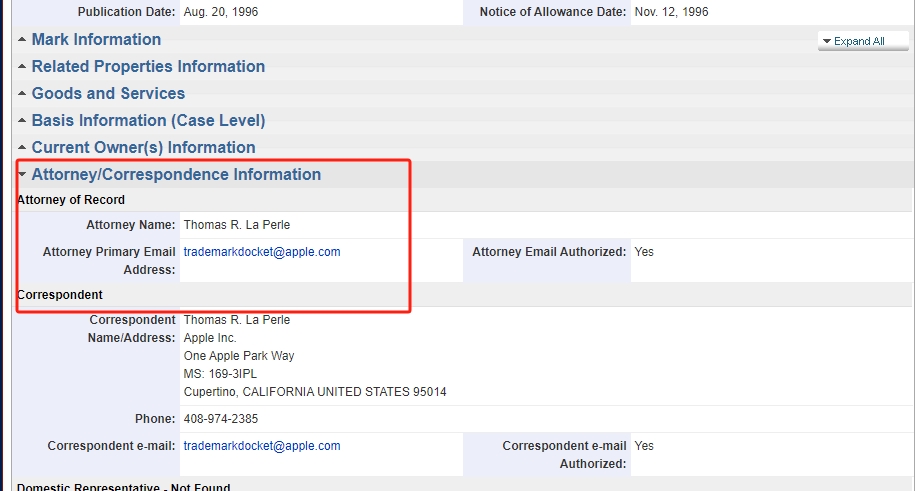Screen dimensions: 920x491
Task: Click the arrow icon beside Goods and Services
Action: coord(22,94)
